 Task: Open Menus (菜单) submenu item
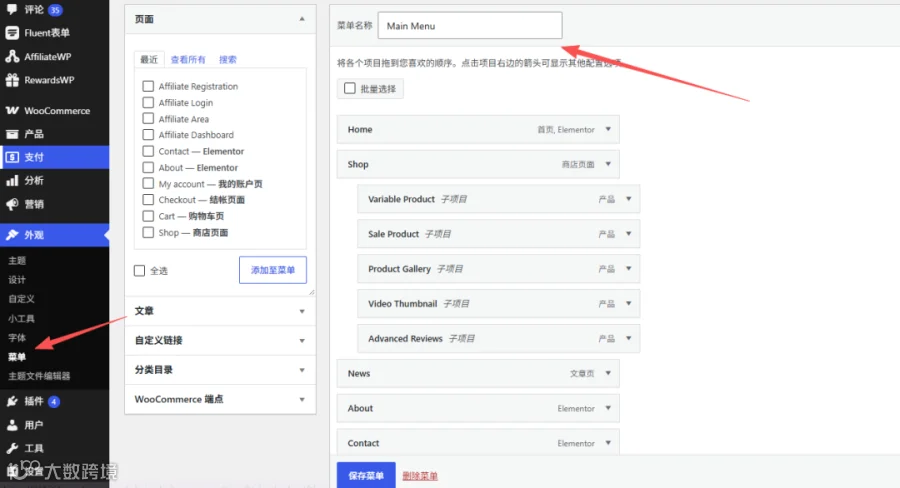17,357
